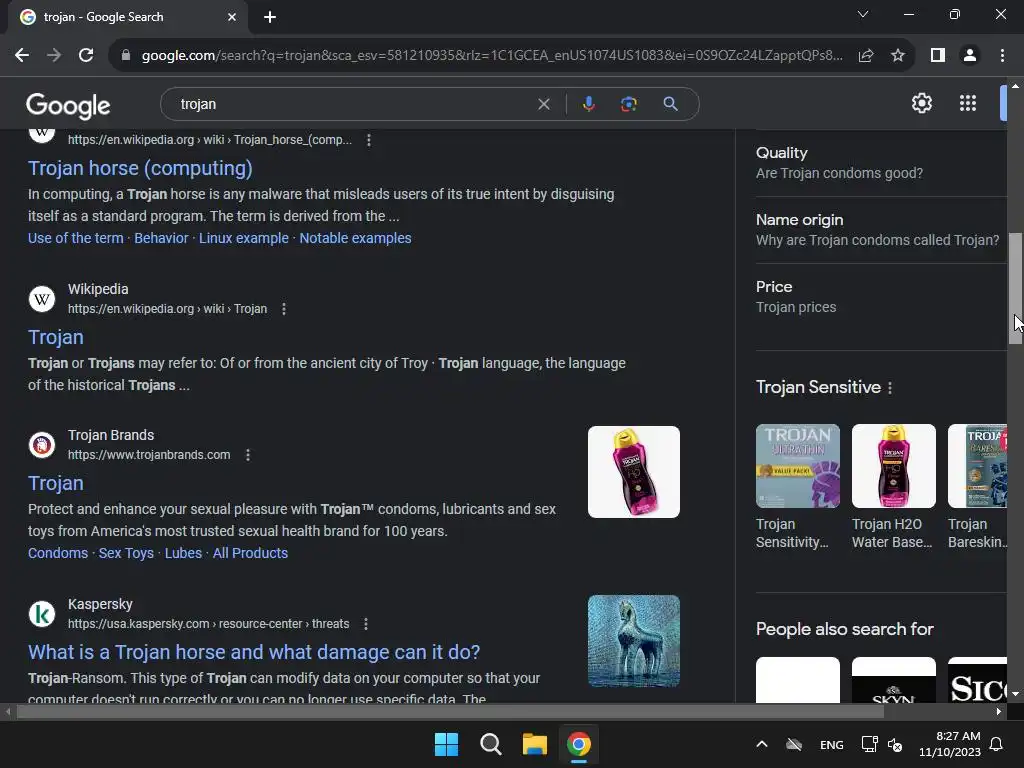Open options for the Kaspersky result
The height and width of the screenshot is (768, 1024).
coord(366,624)
